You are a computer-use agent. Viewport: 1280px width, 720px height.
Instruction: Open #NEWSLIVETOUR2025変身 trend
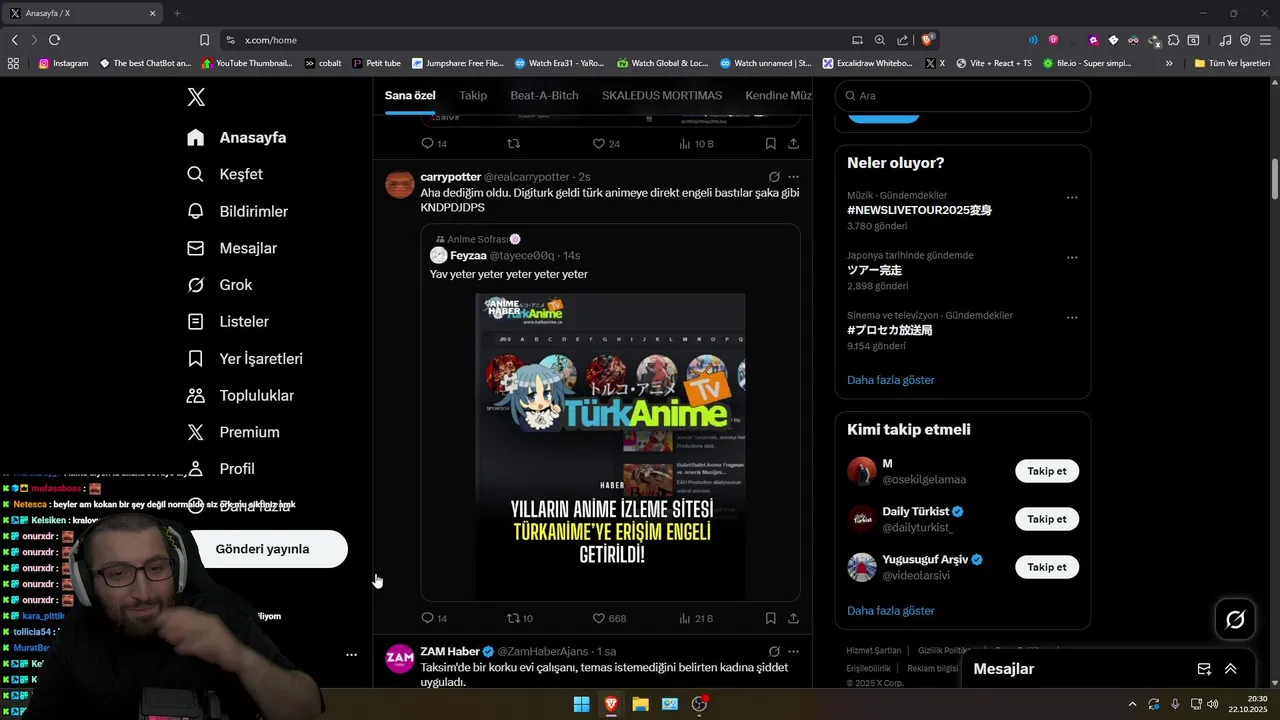tap(919, 211)
